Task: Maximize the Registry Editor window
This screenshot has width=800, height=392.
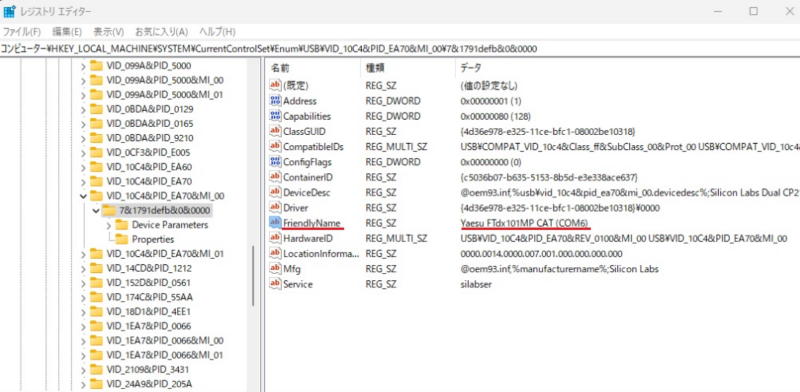Action: (x=754, y=11)
